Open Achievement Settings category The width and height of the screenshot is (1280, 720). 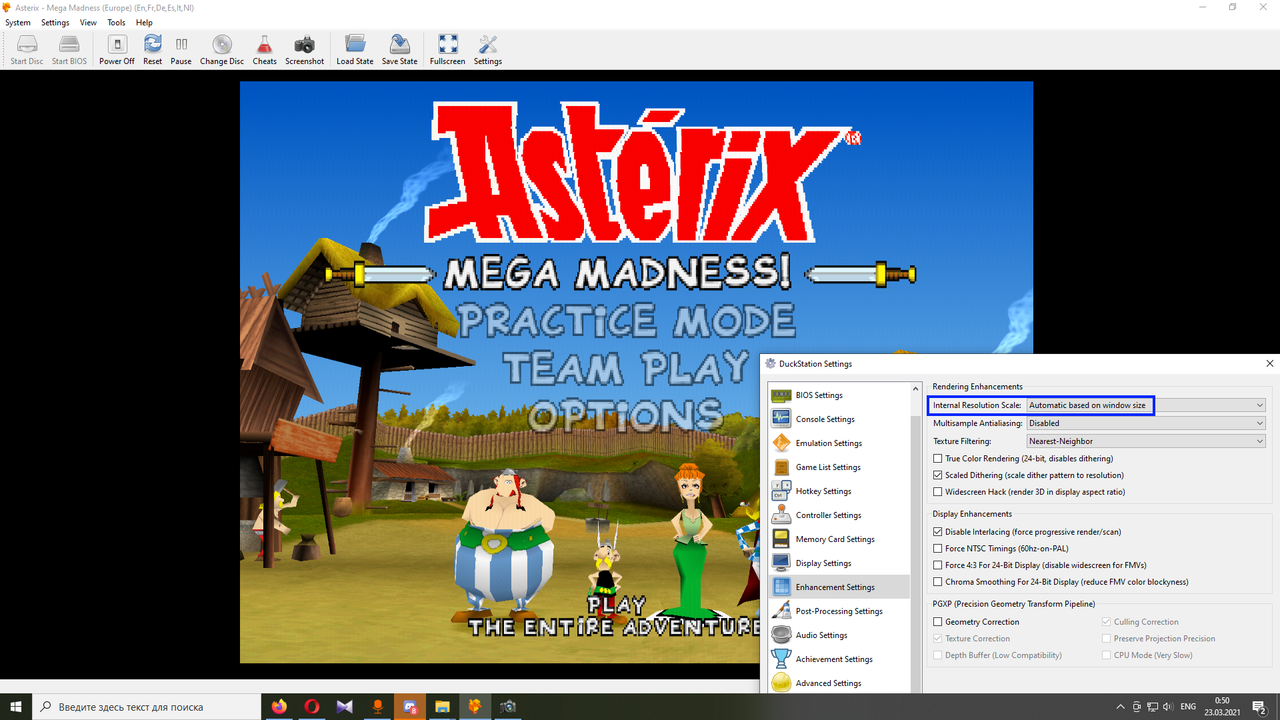tap(839, 659)
